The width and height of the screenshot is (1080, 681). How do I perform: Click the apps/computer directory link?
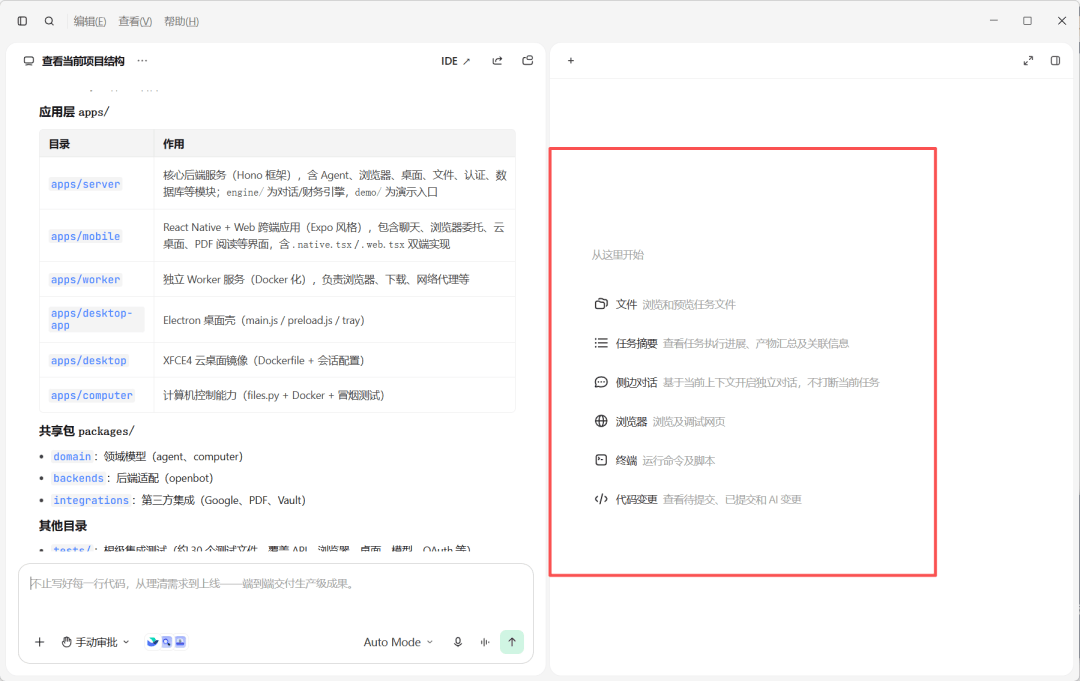pos(92,395)
